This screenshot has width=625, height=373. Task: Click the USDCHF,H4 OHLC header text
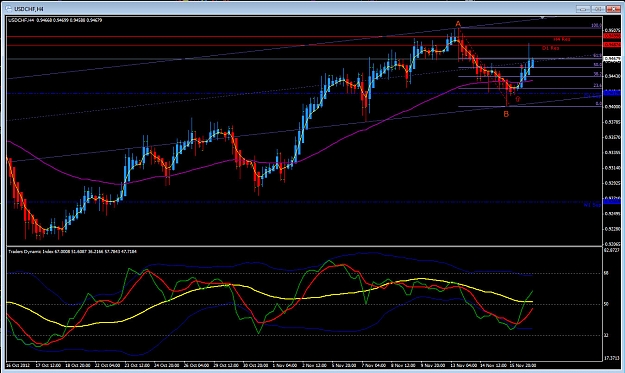[55, 20]
